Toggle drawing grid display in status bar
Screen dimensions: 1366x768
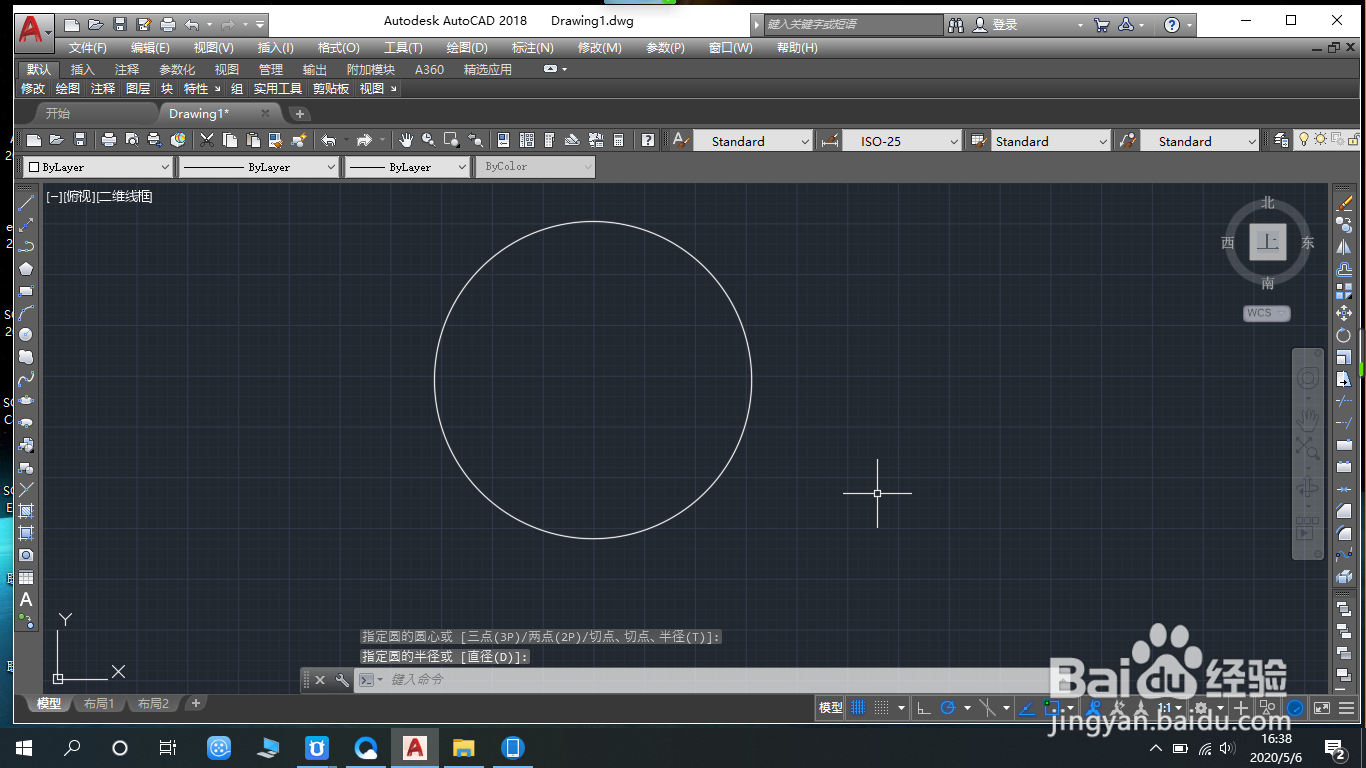[x=857, y=708]
